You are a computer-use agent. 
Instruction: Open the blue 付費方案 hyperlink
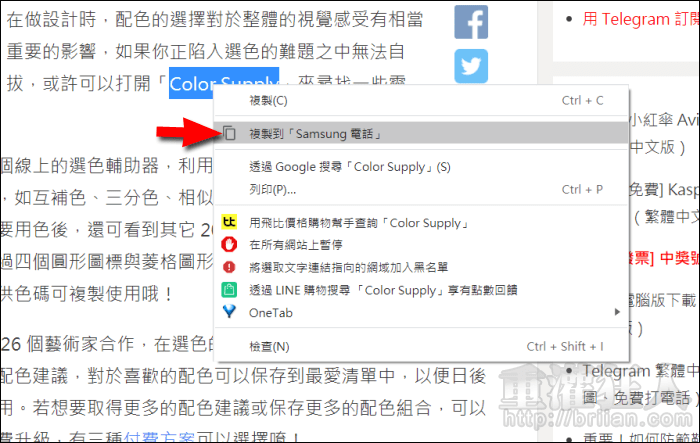click(x=159, y=437)
